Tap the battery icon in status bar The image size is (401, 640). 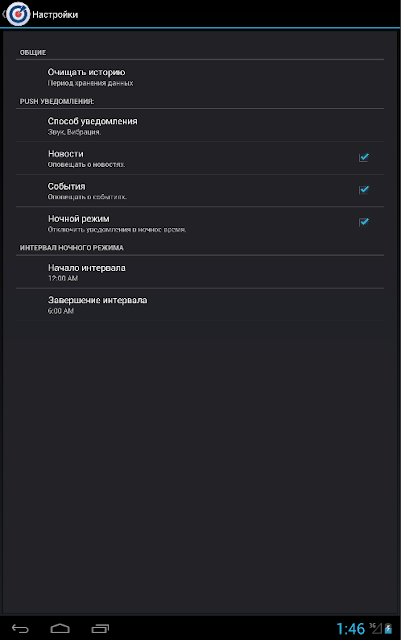pyautogui.click(x=388, y=629)
